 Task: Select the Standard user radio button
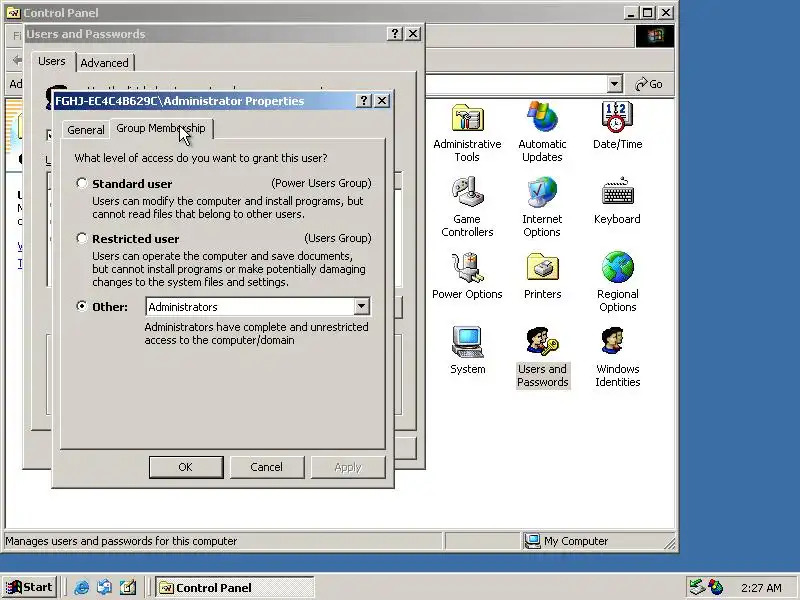click(x=82, y=183)
